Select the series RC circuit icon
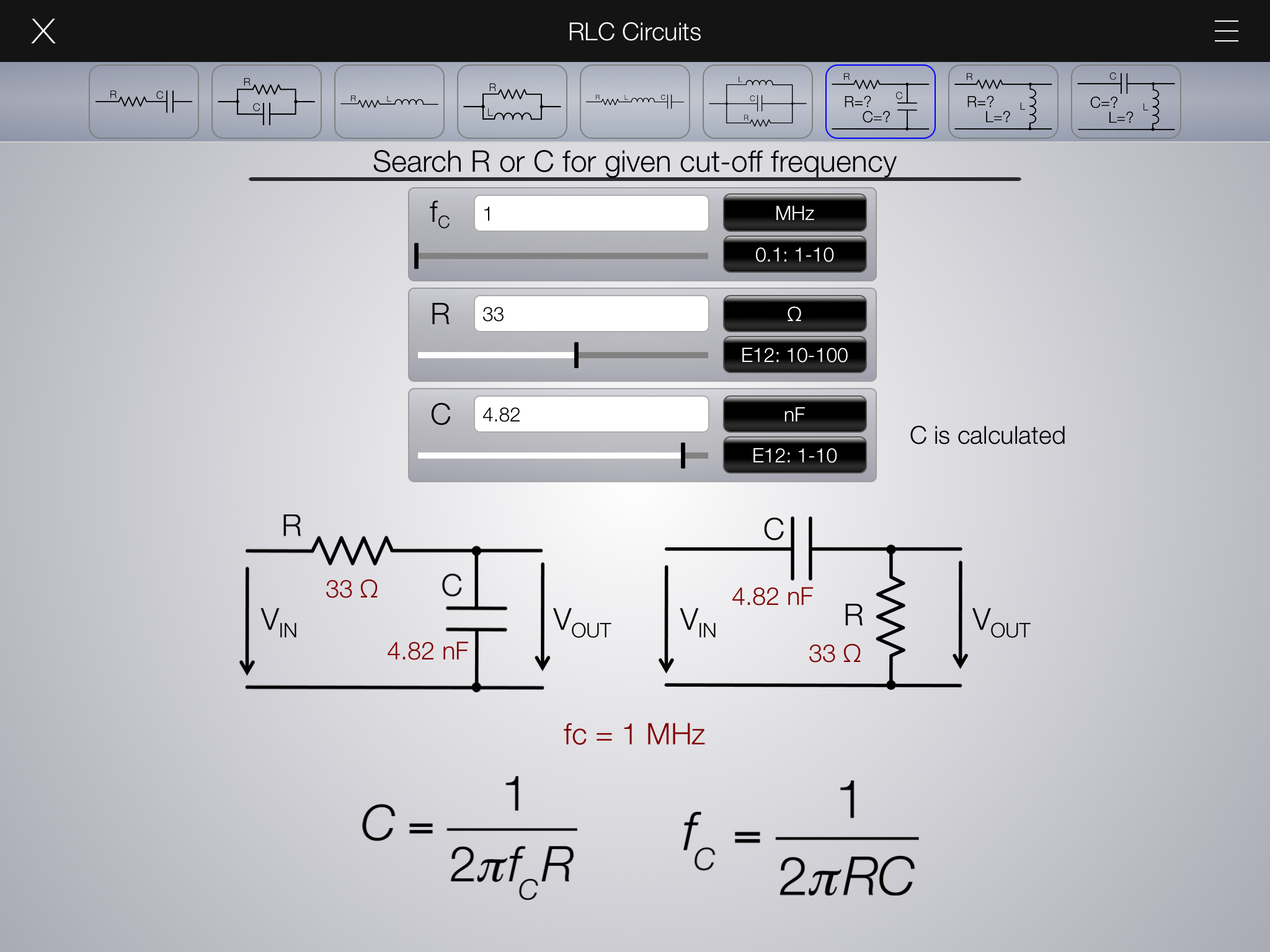 point(143,102)
